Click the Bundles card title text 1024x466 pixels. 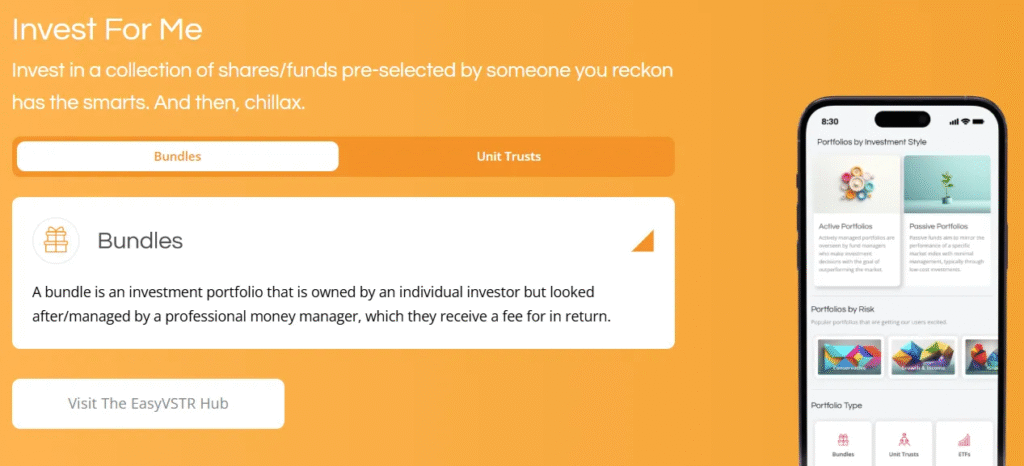tap(140, 241)
